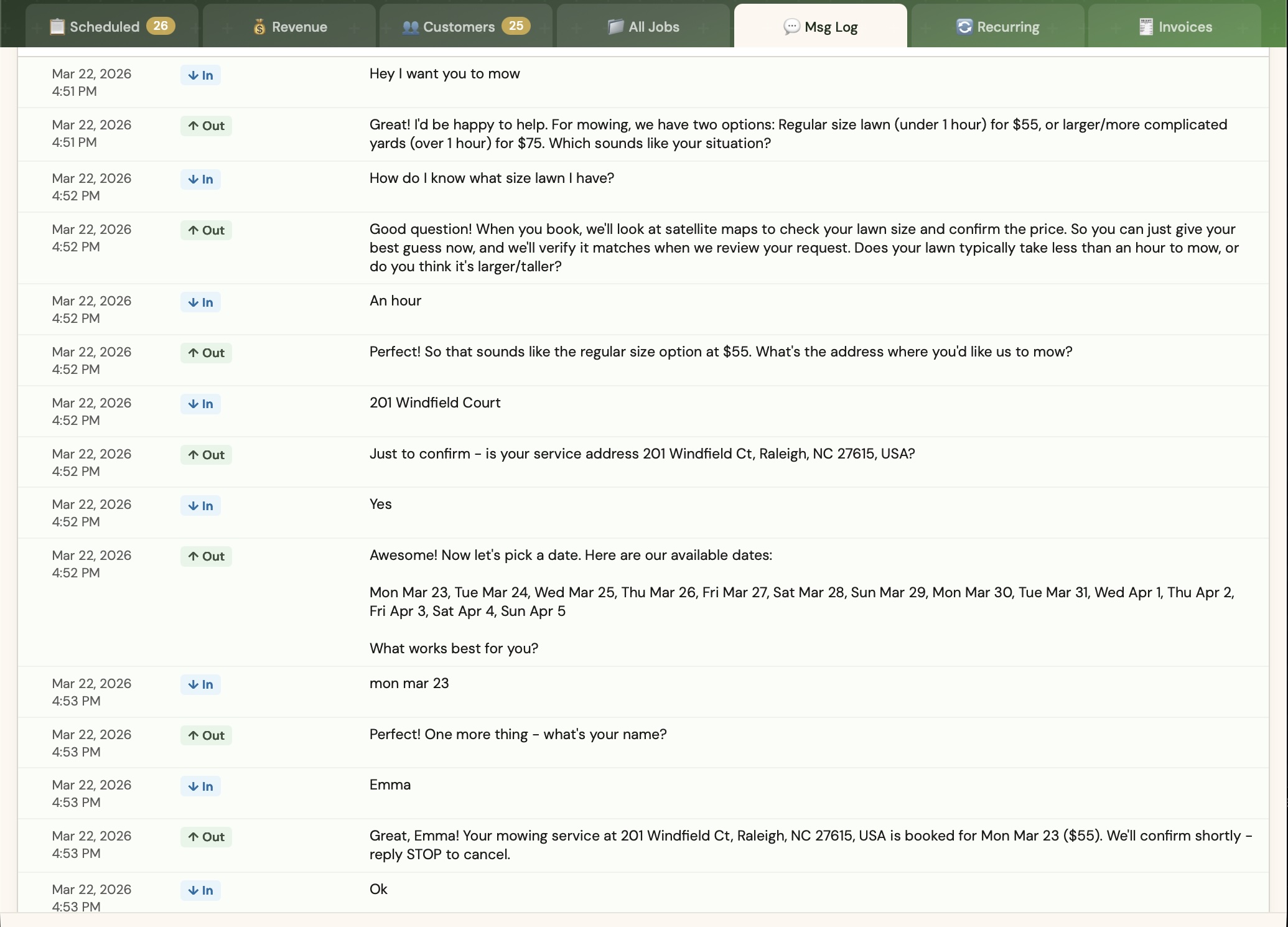Click the In badge next to the 'Emma' message
The width and height of the screenshot is (1288, 927).
click(200, 786)
